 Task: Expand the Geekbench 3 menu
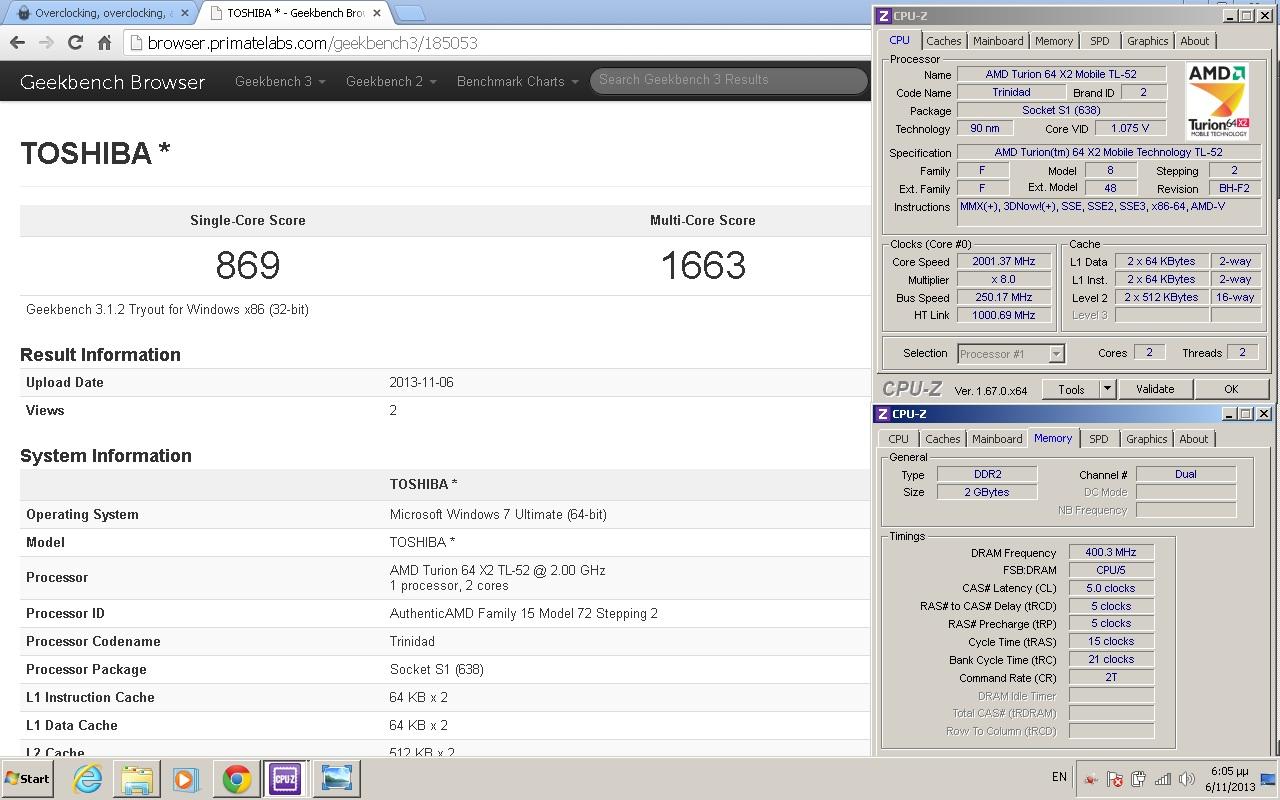[x=280, y=82]
